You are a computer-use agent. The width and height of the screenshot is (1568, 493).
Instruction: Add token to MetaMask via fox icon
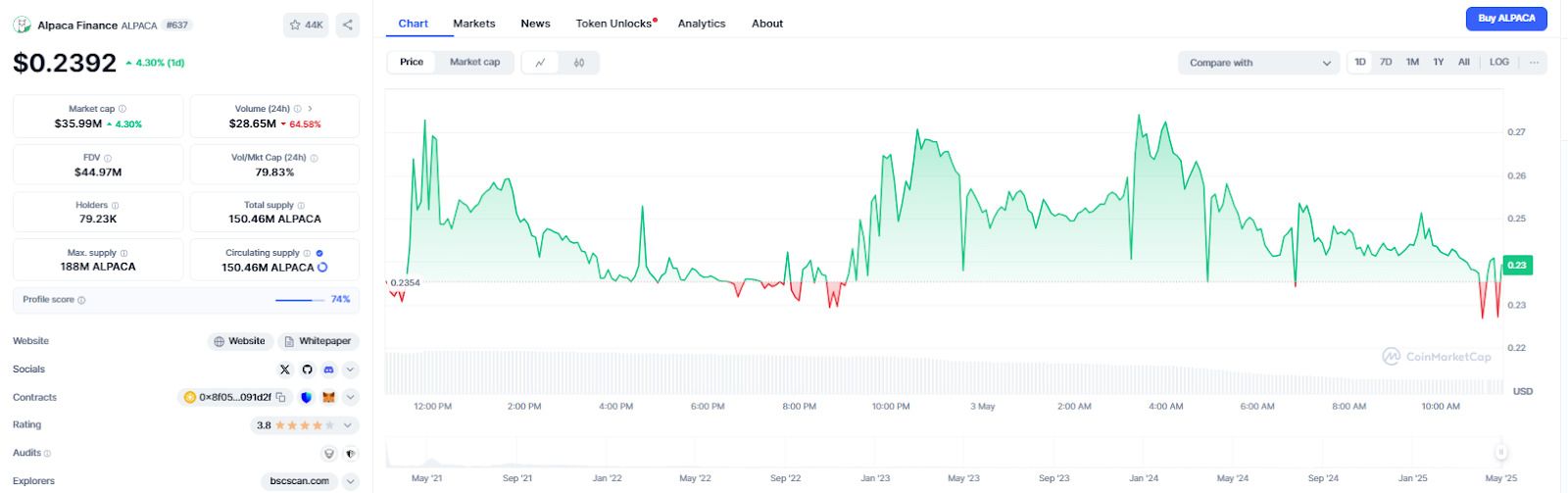(329, 397)
